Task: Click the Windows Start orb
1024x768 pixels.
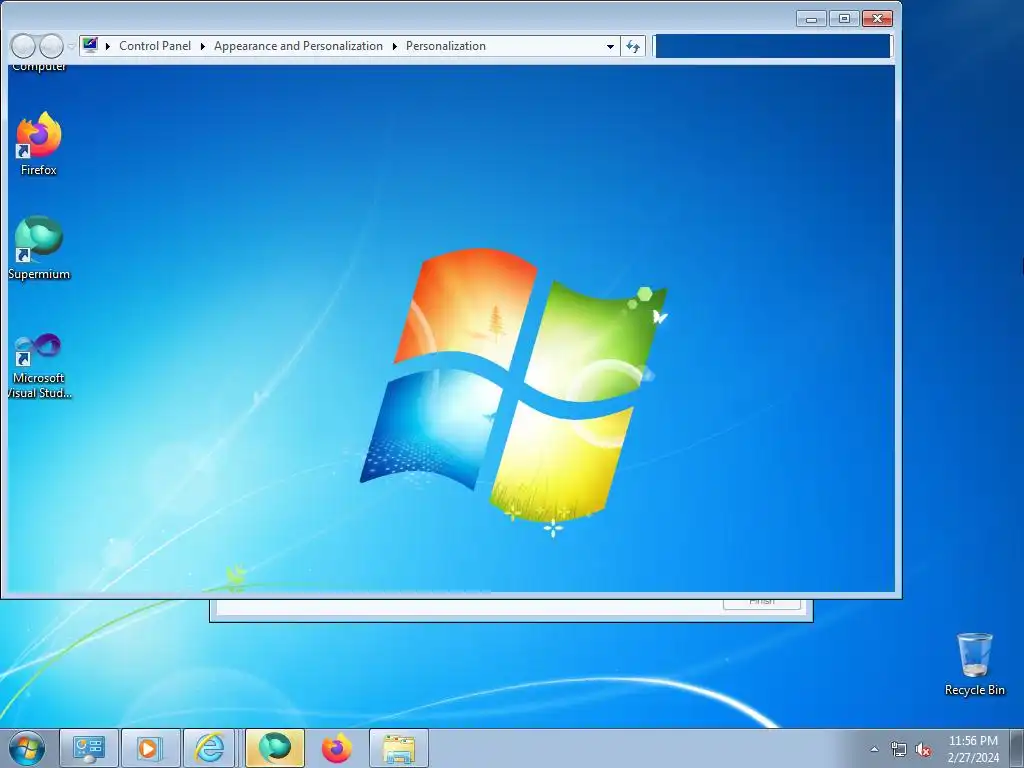Action: (x=27, y=748)
